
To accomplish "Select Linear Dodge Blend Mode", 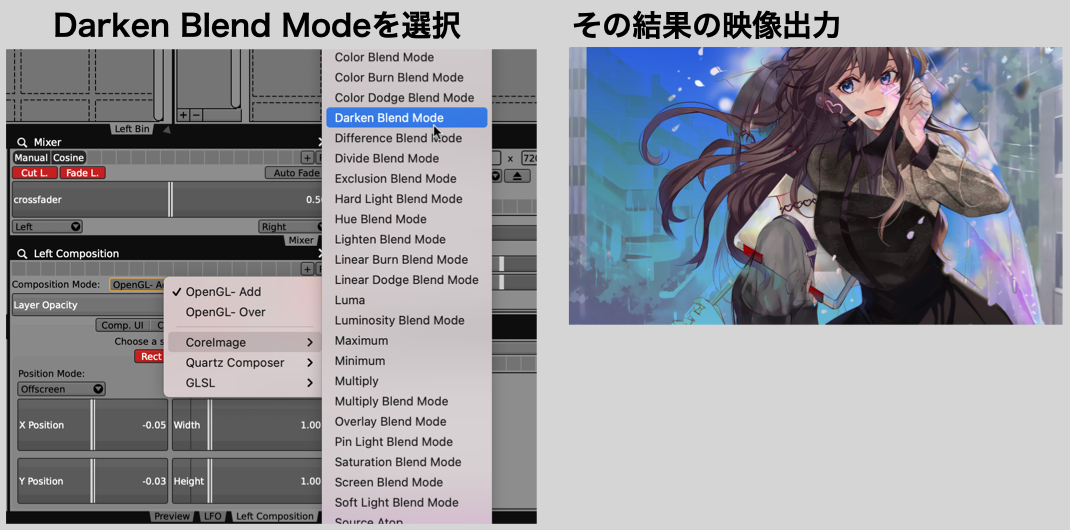I will (x=407, y=280).
